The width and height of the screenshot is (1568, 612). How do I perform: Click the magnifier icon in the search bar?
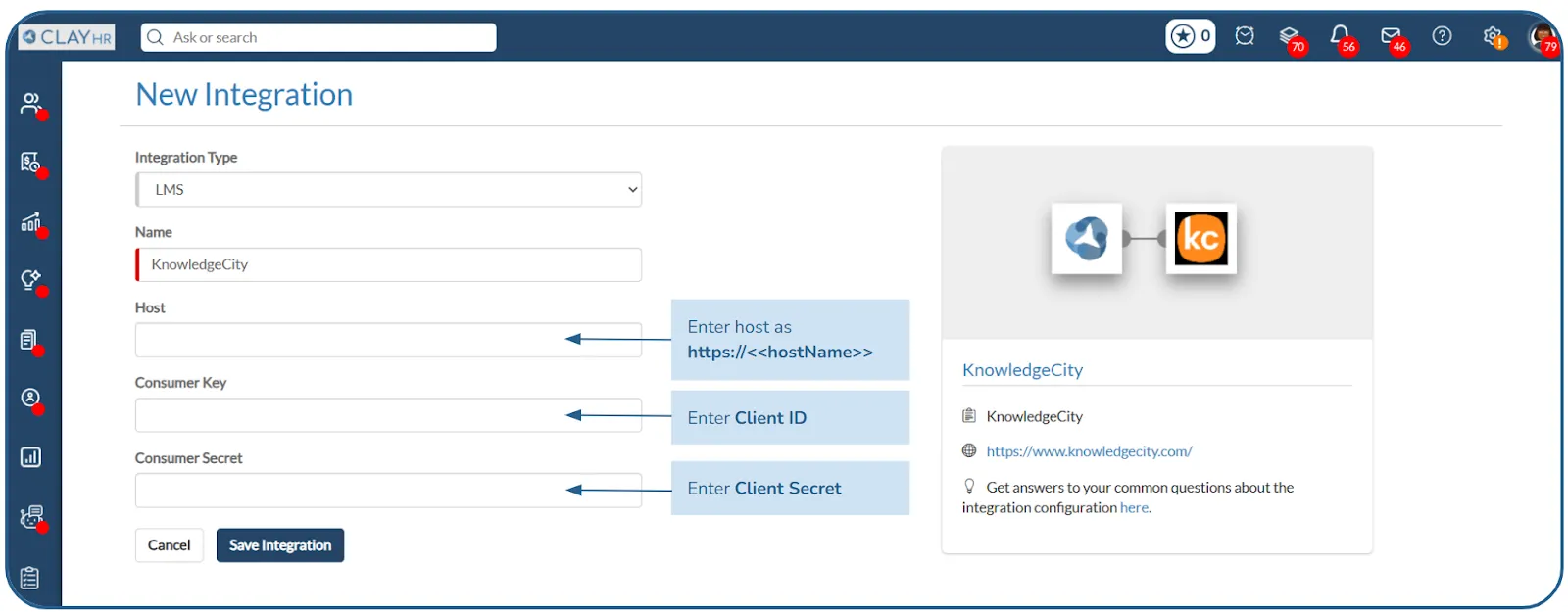tap(155, 37)
